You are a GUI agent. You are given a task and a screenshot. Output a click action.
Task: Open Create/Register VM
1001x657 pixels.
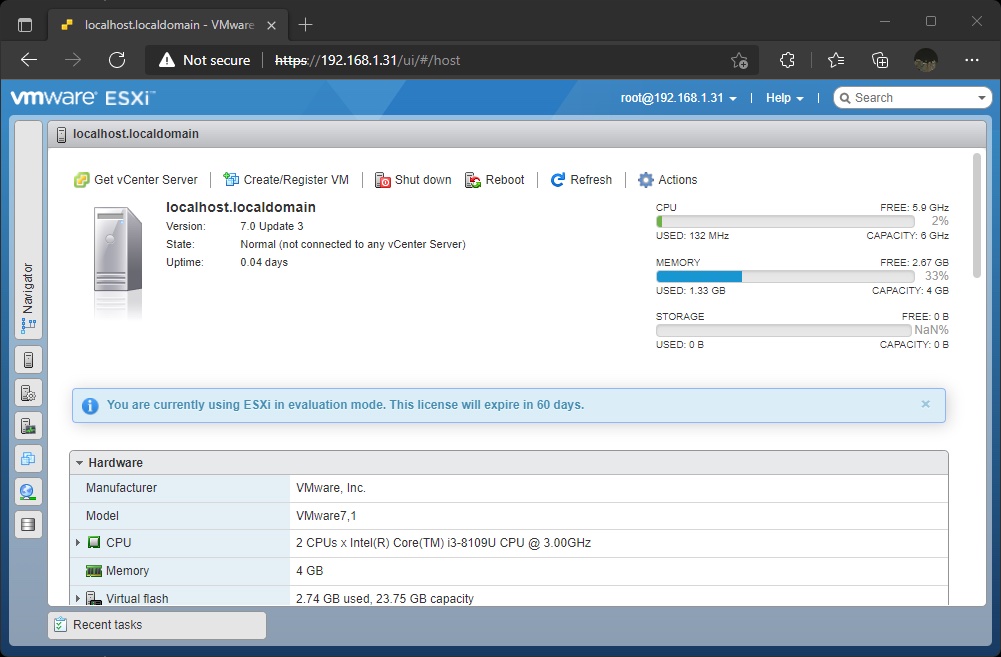[286, 180]
